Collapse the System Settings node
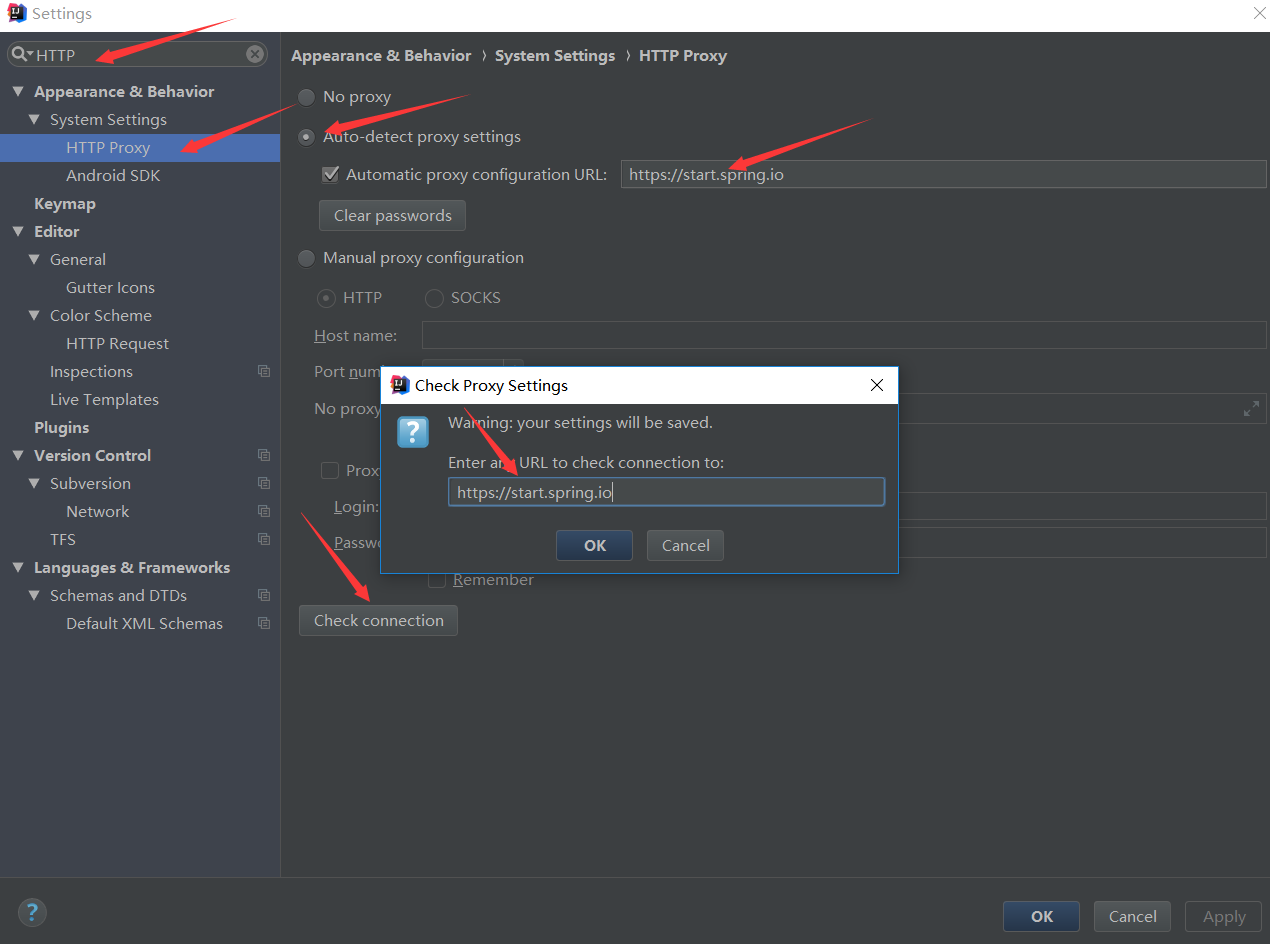 click(34, 119)
